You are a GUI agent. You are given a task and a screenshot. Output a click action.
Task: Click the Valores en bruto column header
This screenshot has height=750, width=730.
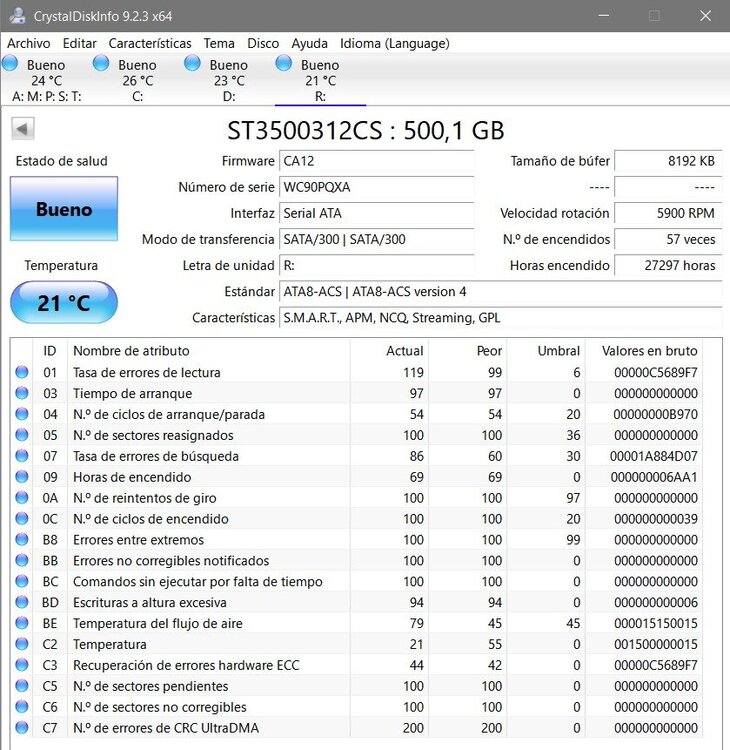click(649, 351)
